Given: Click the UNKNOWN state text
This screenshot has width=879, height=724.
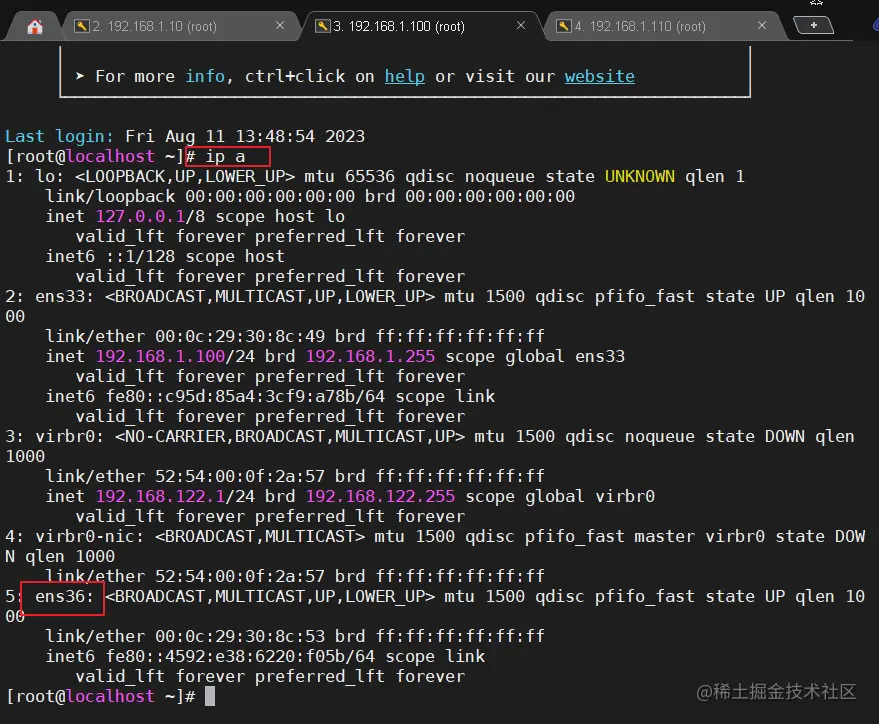Looking at the screenshot, I should point(640,177).
